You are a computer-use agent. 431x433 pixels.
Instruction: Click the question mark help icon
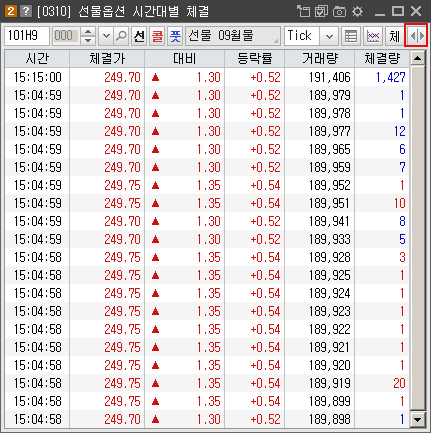(x=26, y=11)
